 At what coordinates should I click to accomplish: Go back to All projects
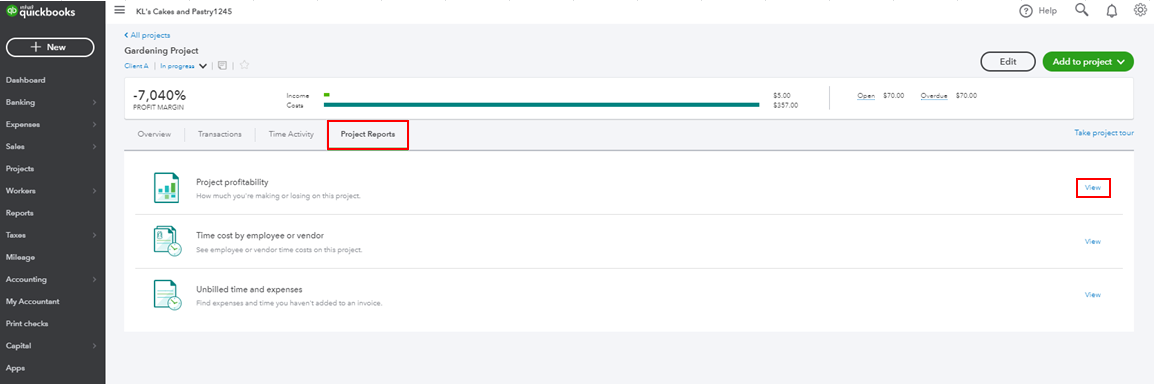tap(147, 35)
